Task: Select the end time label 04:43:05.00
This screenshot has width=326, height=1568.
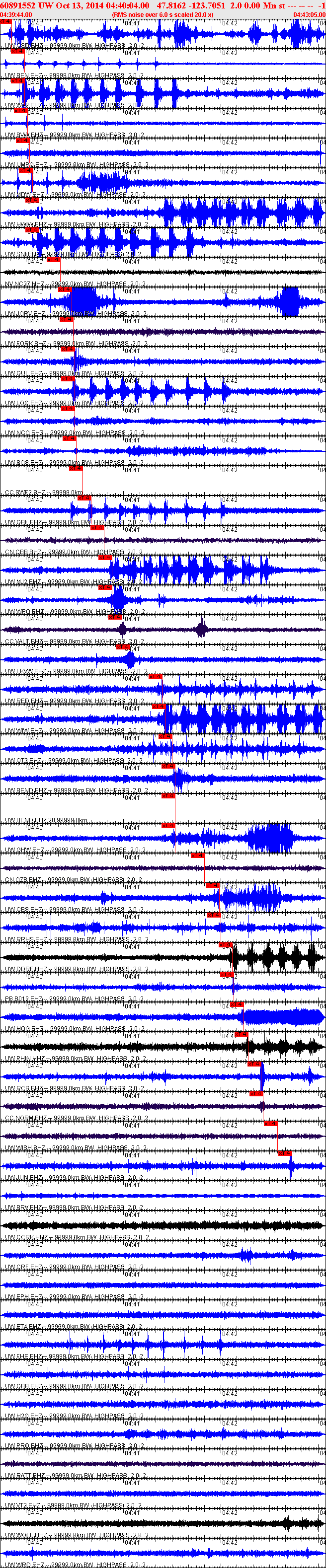Action: pyautogui.click(x=310, y=14)
